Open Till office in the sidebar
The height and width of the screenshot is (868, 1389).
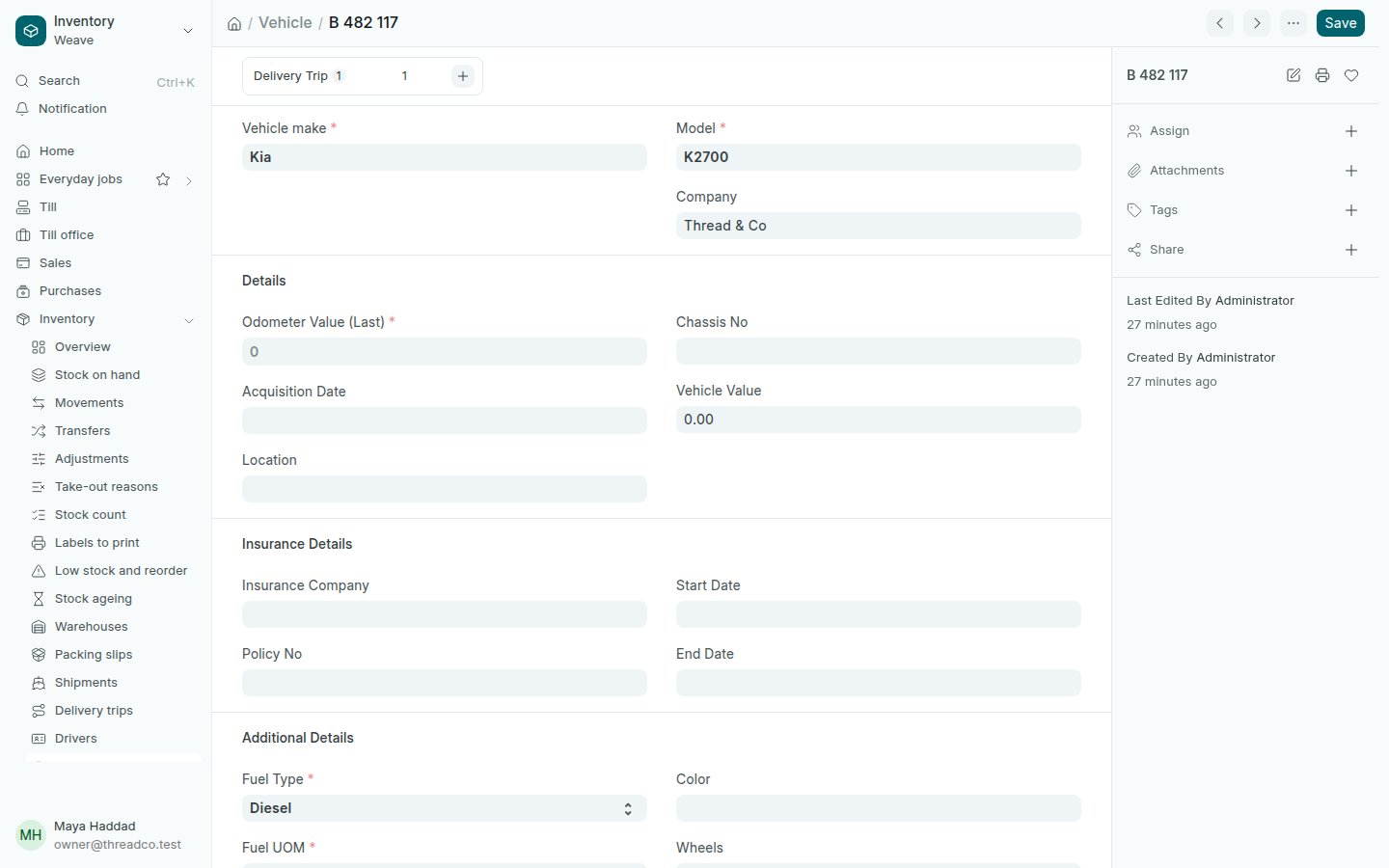coord(105,235)
